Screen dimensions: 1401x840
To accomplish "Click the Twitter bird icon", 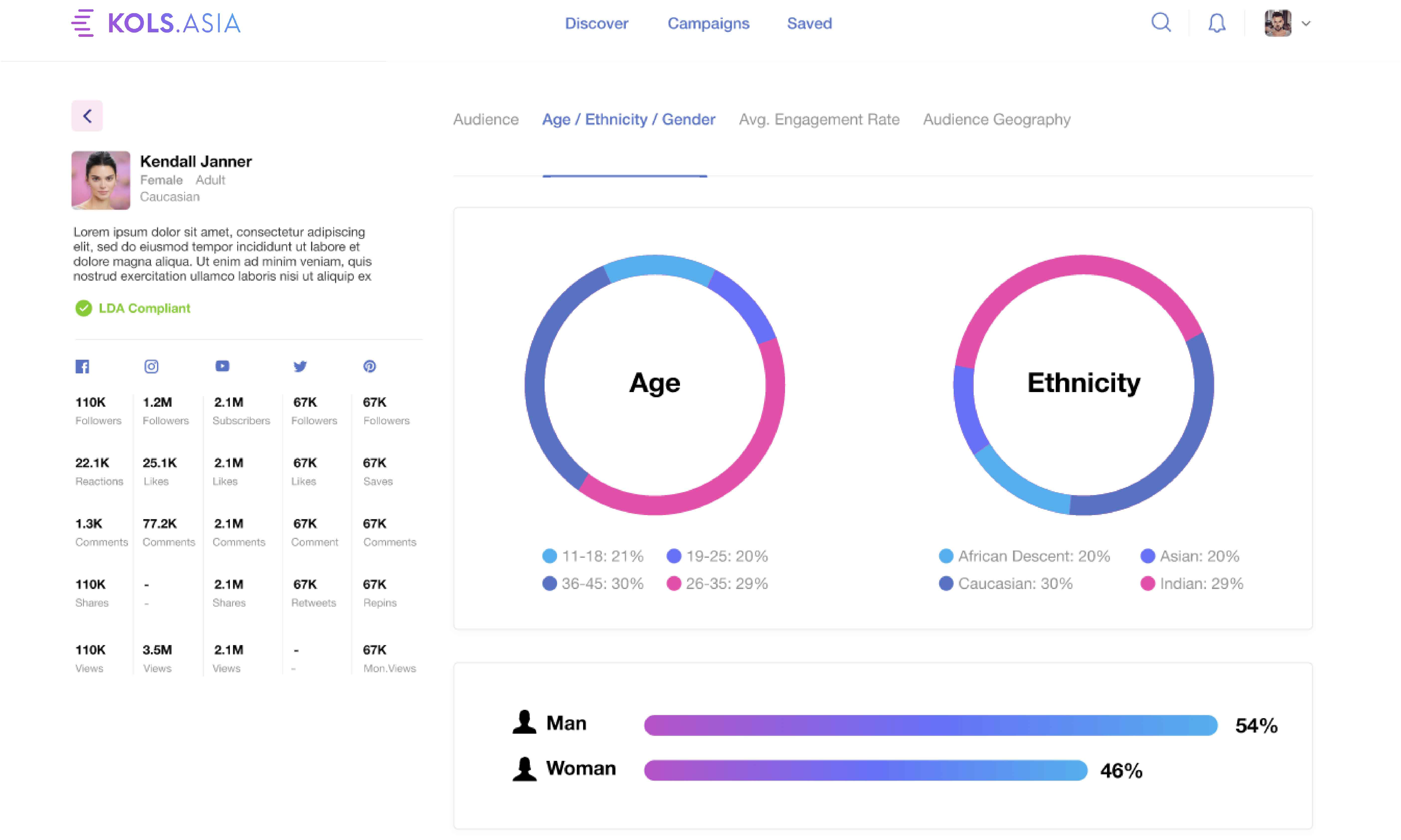I will coord(300,366).
